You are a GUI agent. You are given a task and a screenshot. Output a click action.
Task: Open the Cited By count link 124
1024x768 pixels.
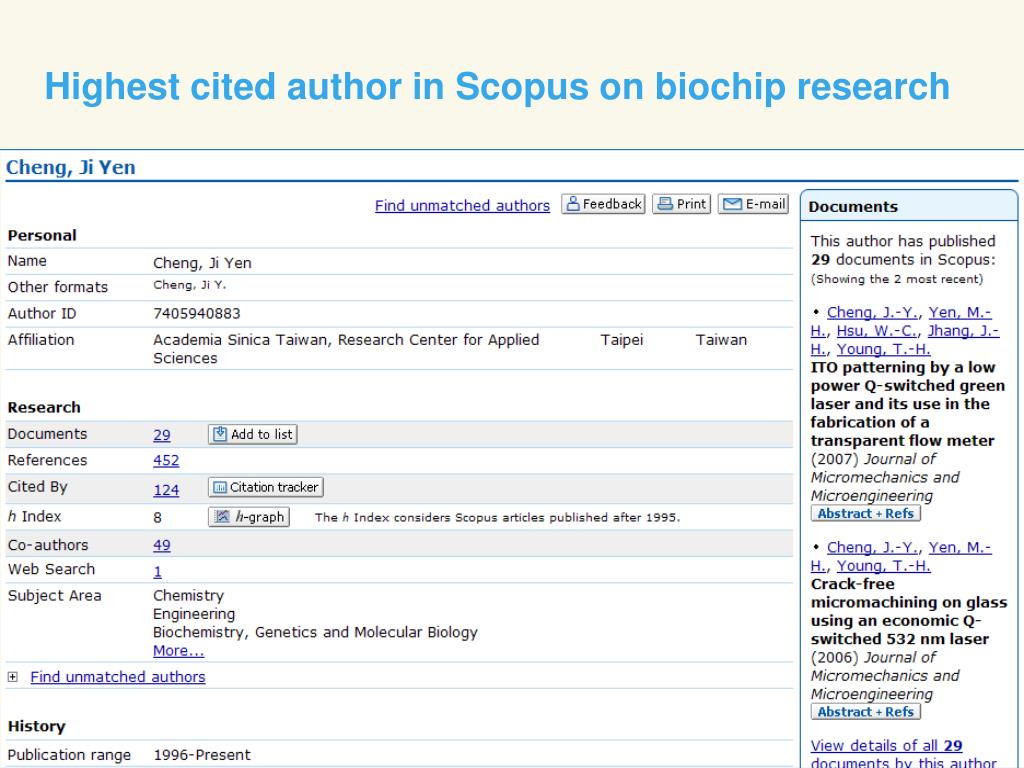[x=166, y=490]
